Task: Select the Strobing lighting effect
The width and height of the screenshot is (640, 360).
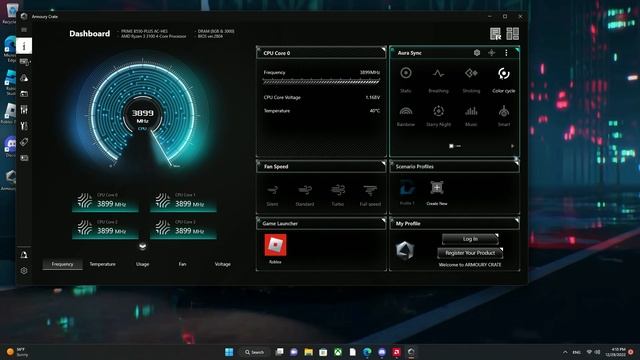Action: [471, 80]
